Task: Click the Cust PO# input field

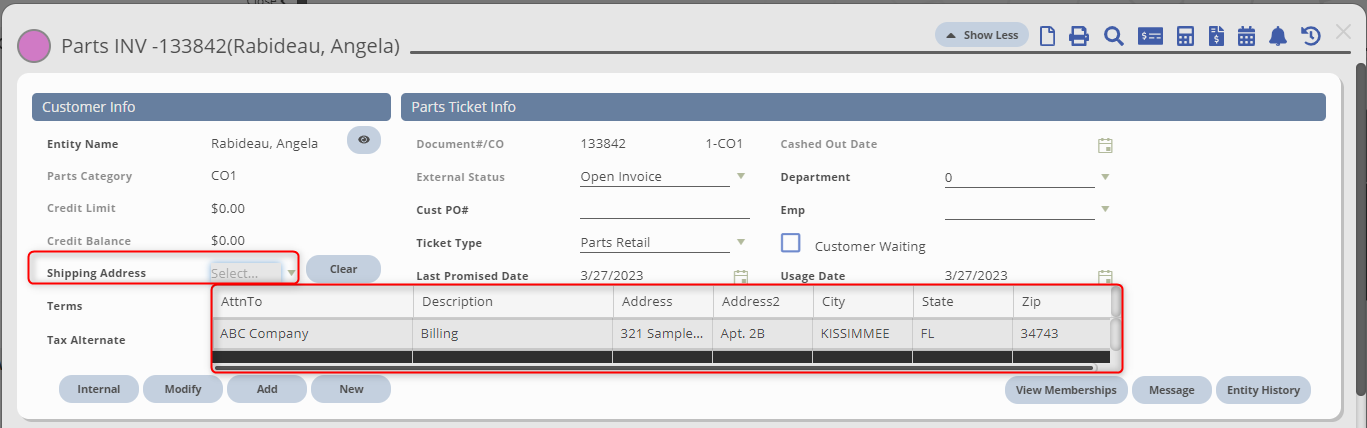Action: (x=665, y=209)
